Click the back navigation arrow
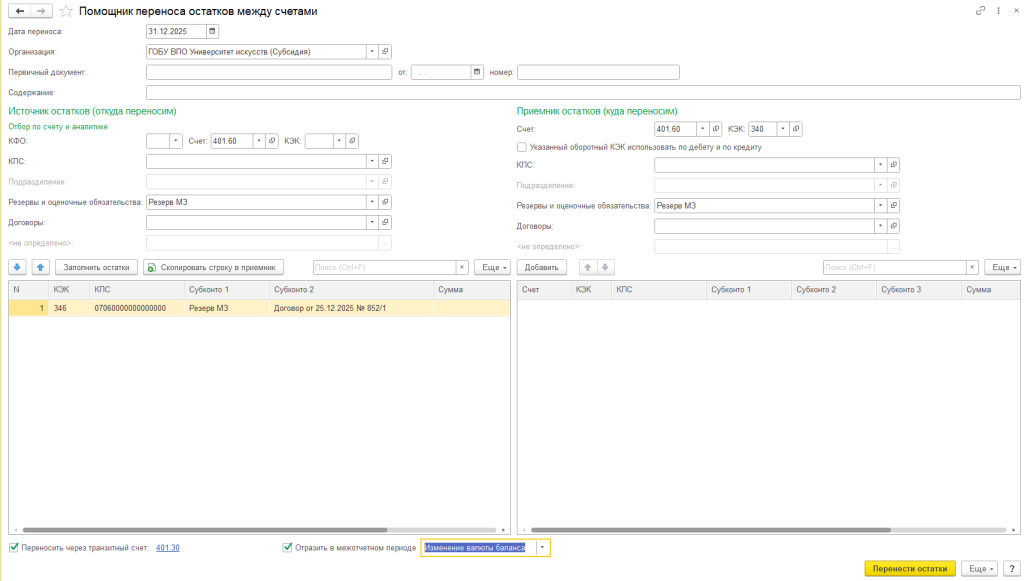The height and width of the screenshot is (581, 1024). tap(20, 10)
